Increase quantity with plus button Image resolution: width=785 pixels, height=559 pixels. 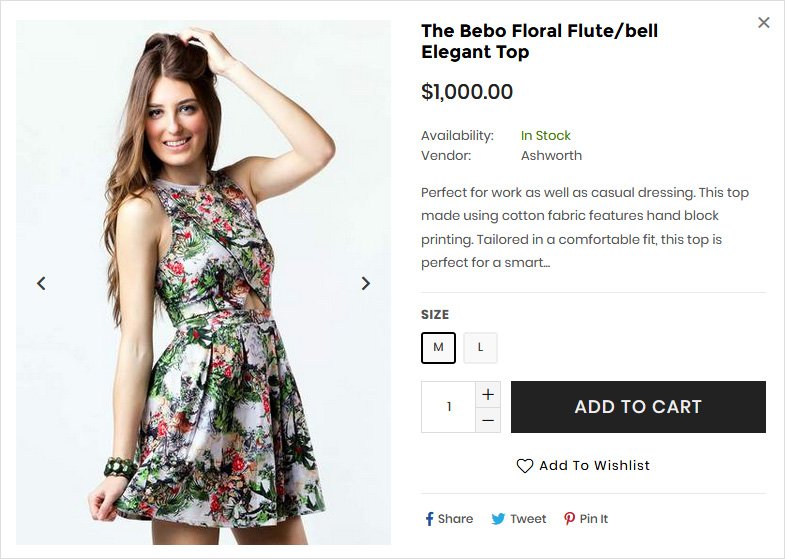488,394
